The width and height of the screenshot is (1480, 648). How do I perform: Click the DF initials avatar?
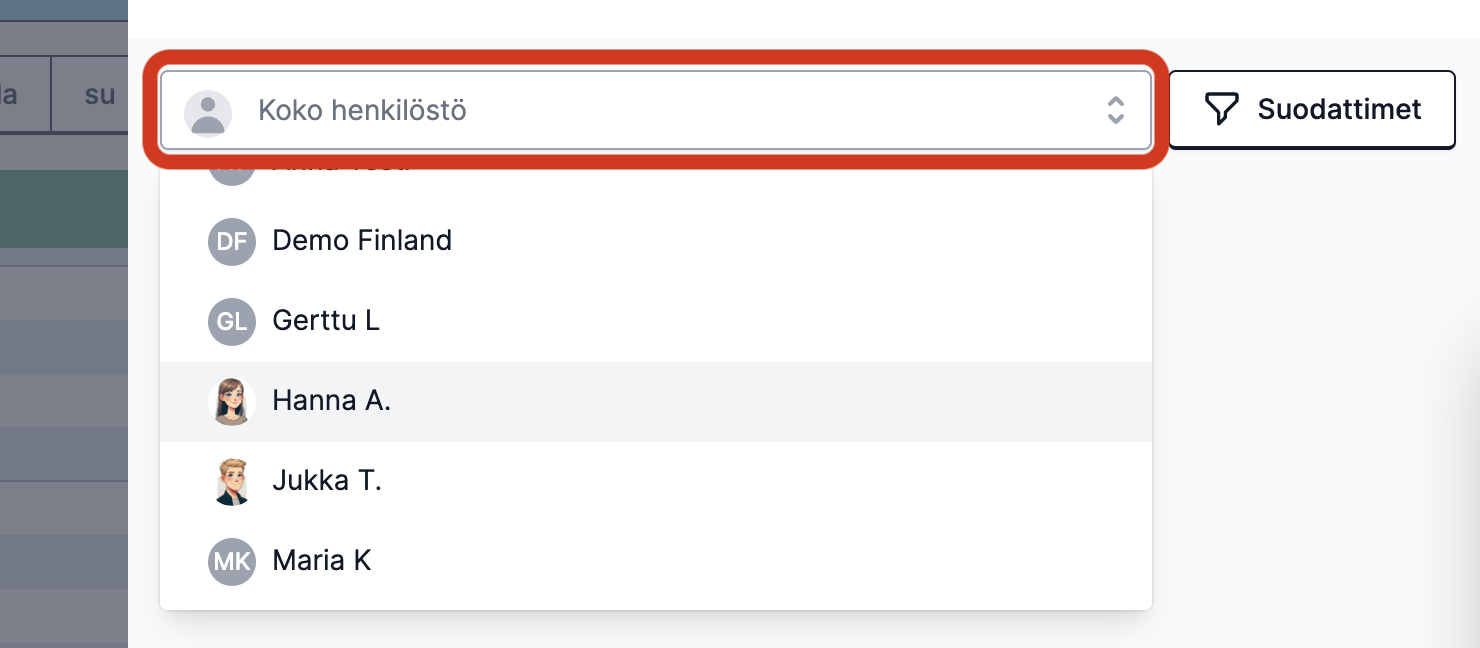click(232, 241)
